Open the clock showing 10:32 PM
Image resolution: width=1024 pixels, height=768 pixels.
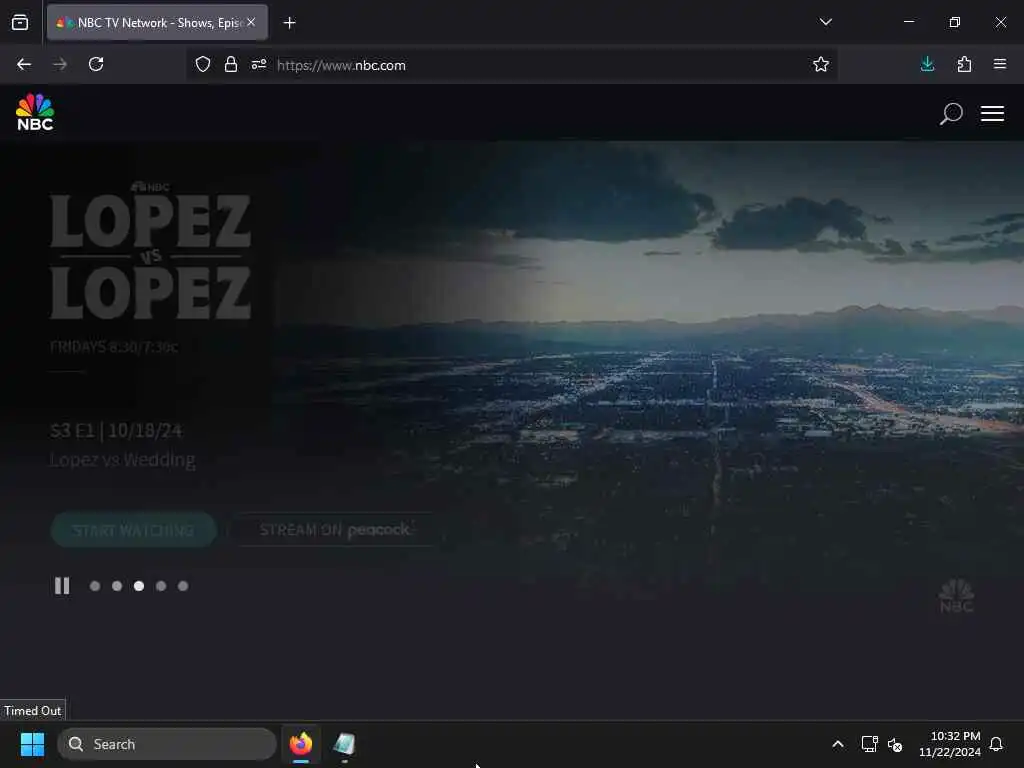(x=950, y=744)
